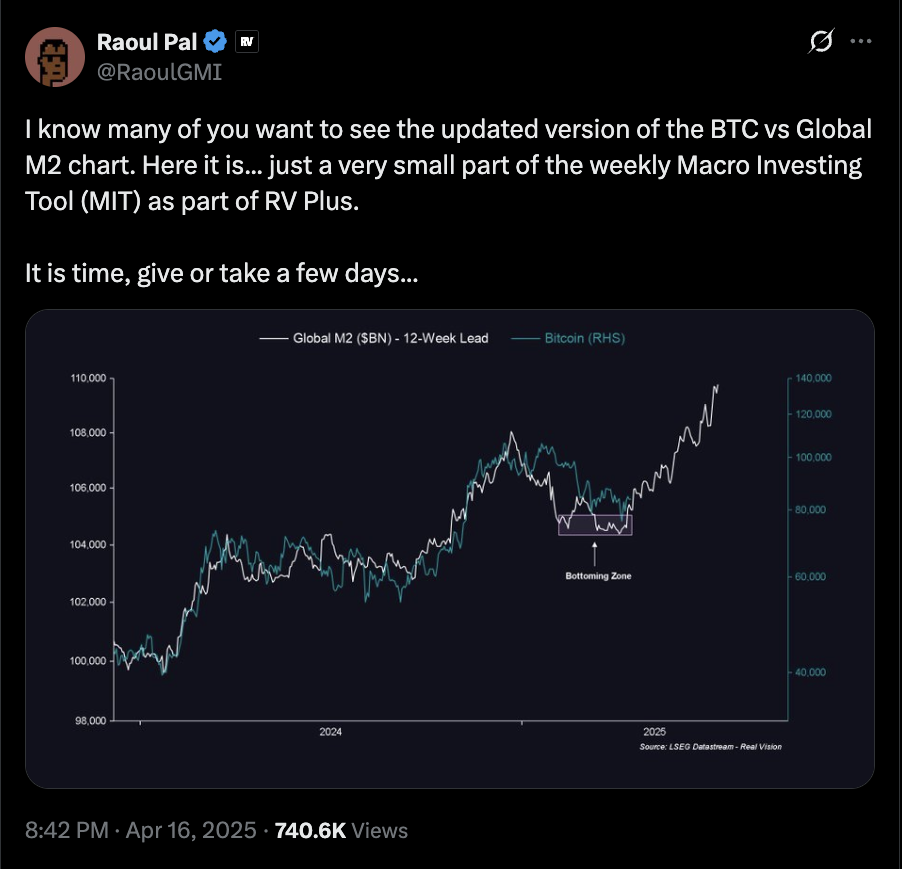
Task: Click the Global M2 12-Week Lead legend
Action: tap(376, 338)
